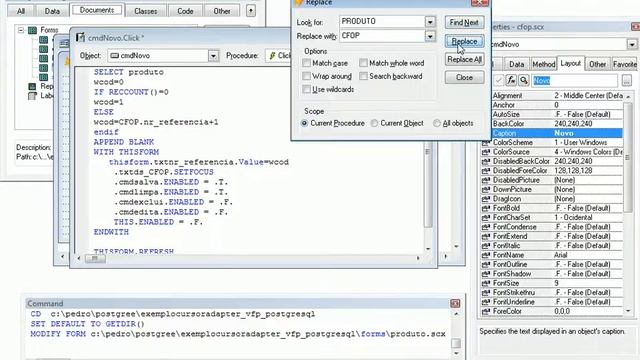Click the icon beside ForeColor property
Image resolution: width=640 pixels, height=360 pixels.
(x=486, y=311)
